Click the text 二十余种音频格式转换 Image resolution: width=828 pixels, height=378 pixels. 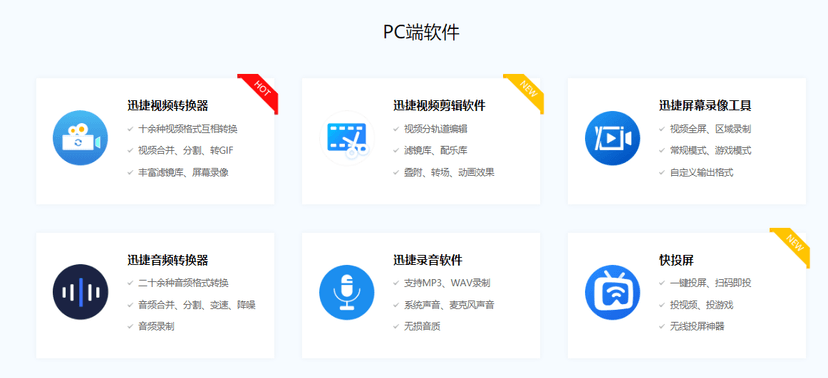click(x=183, y=283)
